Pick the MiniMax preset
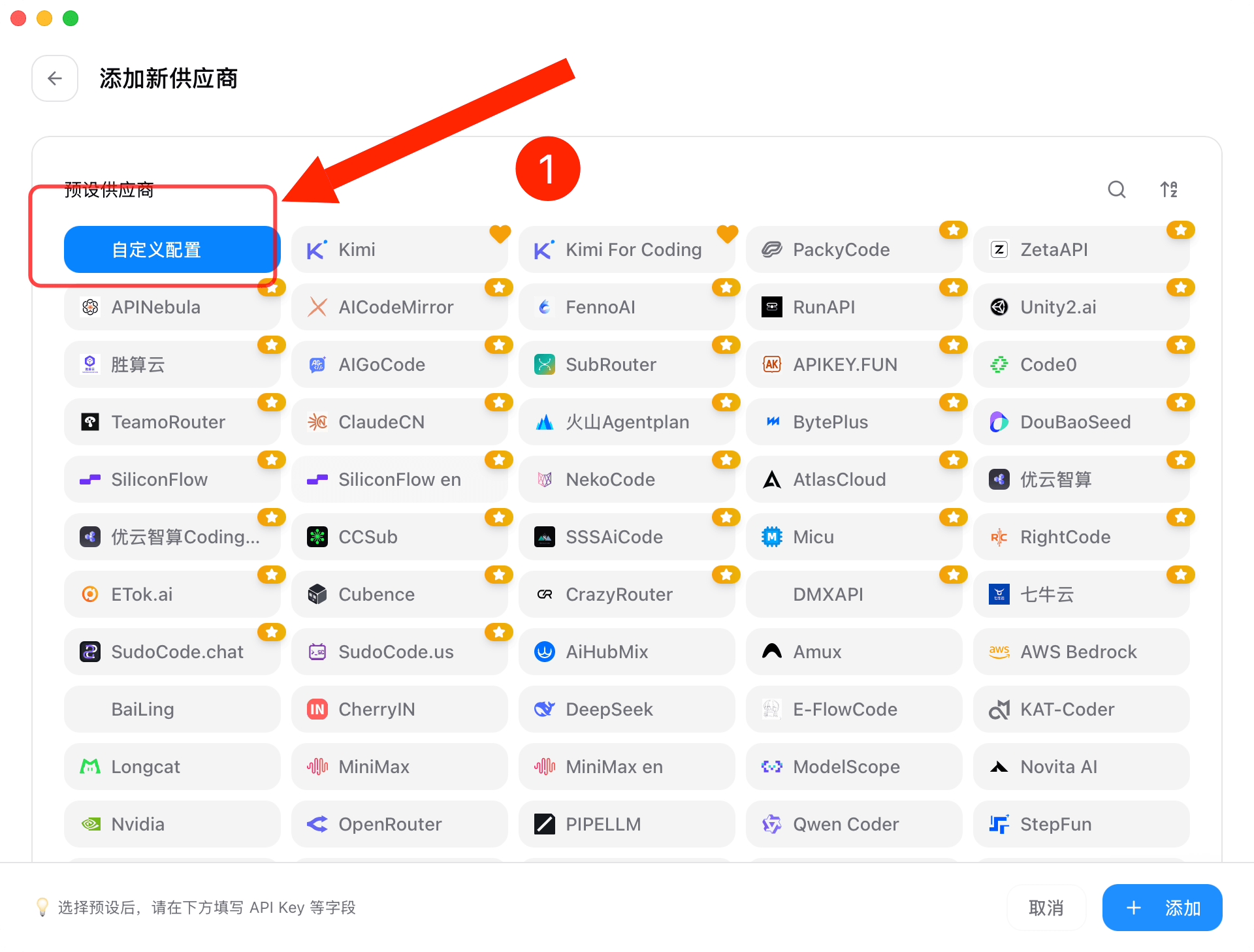Image resolution: width=1254 pixels, height=952 pixels. point(400,767)
